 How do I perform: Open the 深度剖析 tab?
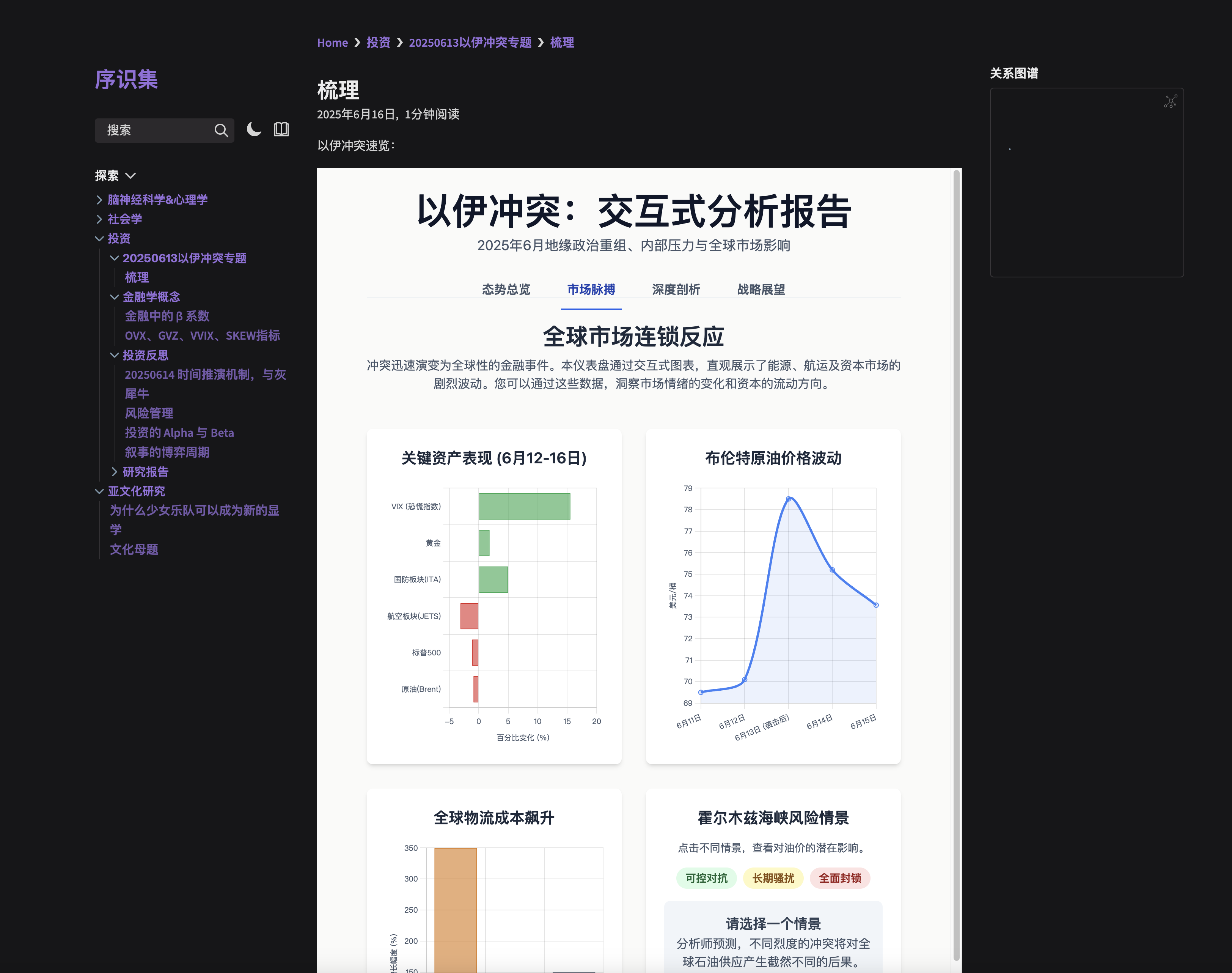(676, 290)
